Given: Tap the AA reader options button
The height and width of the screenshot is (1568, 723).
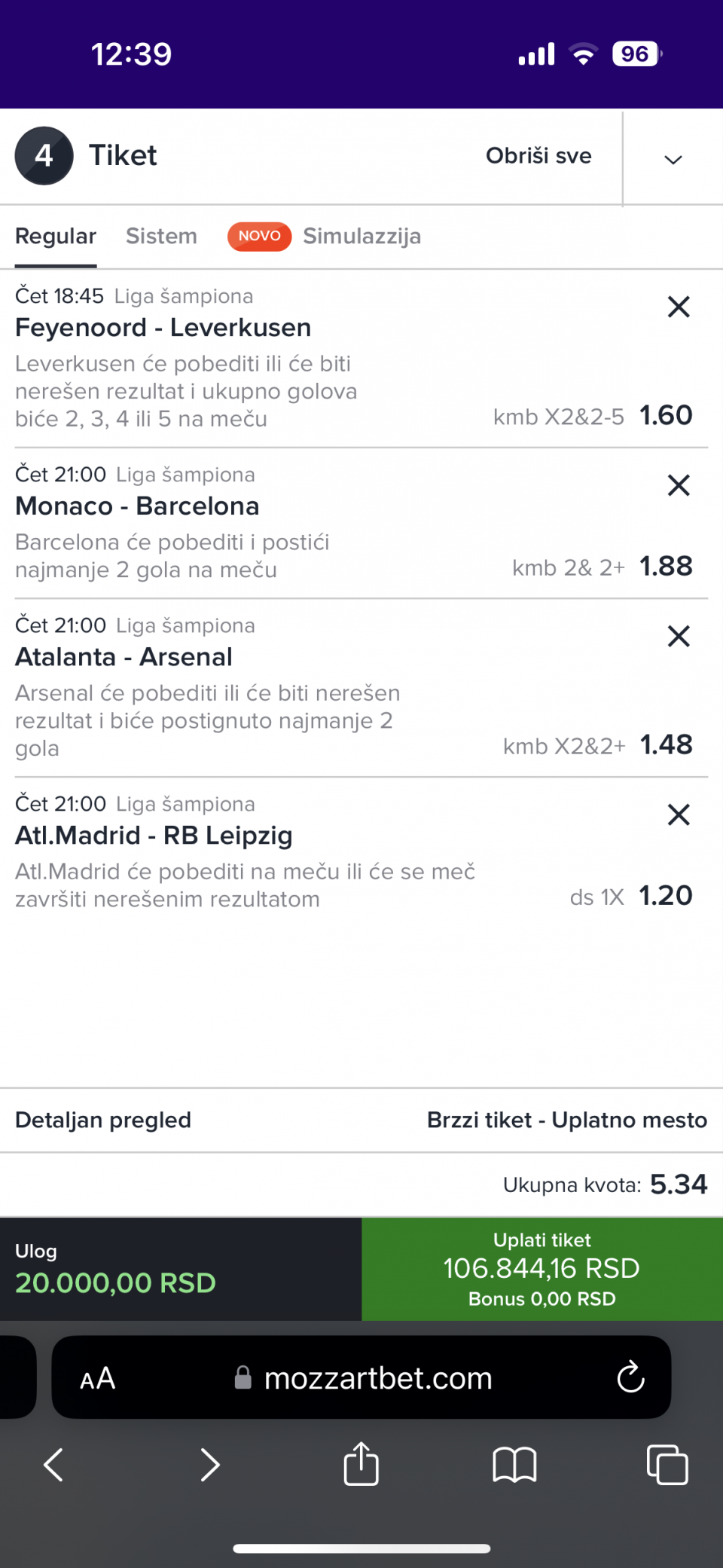Looking at the screenshot, I should pyautogui.click(x=98, y=1379).
